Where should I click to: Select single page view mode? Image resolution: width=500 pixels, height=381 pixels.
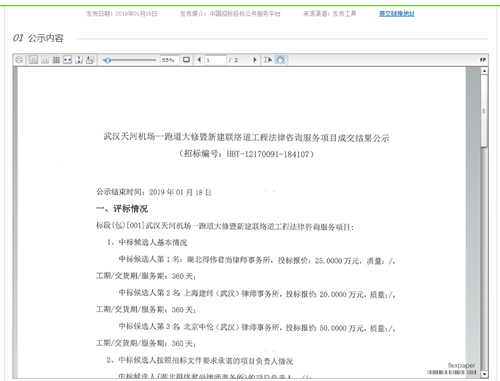pyautogui.click(x=33, y=60)
